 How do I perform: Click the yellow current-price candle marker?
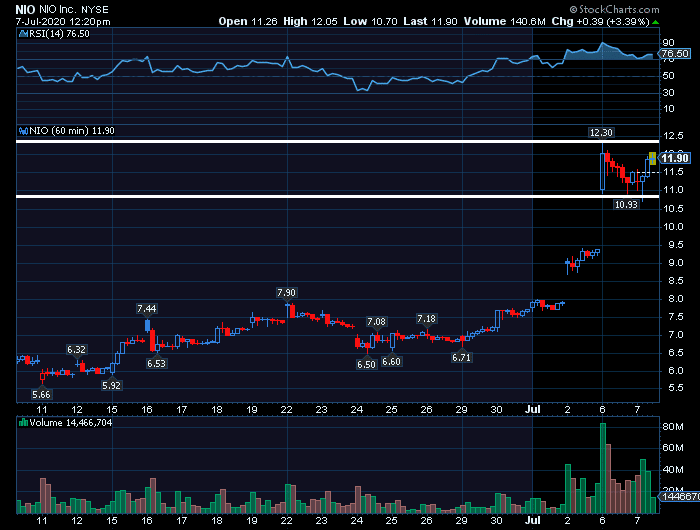[x=652, y=159]
